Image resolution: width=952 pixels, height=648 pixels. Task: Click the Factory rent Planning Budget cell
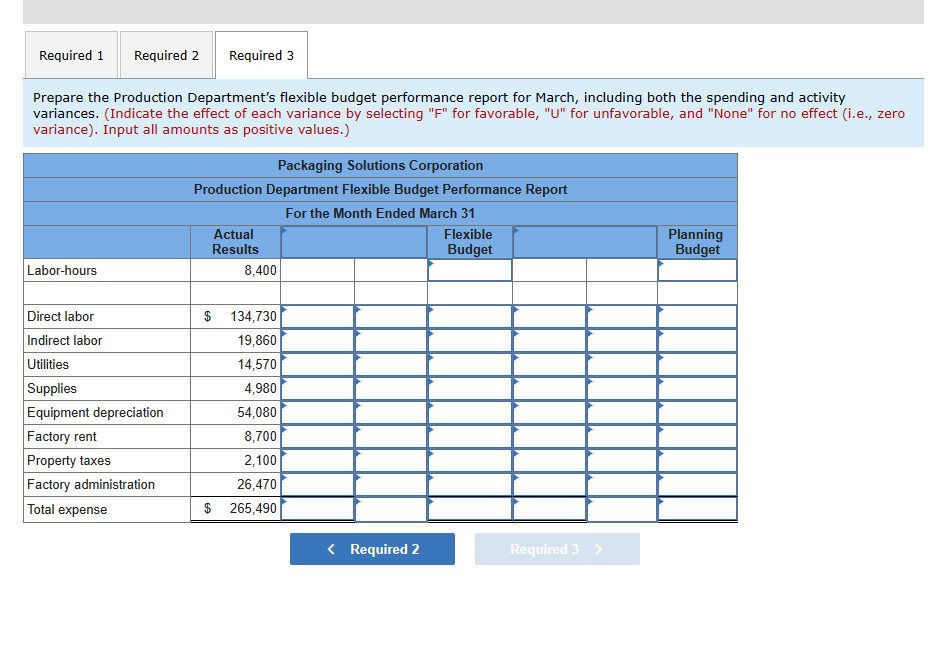[697, 436]
